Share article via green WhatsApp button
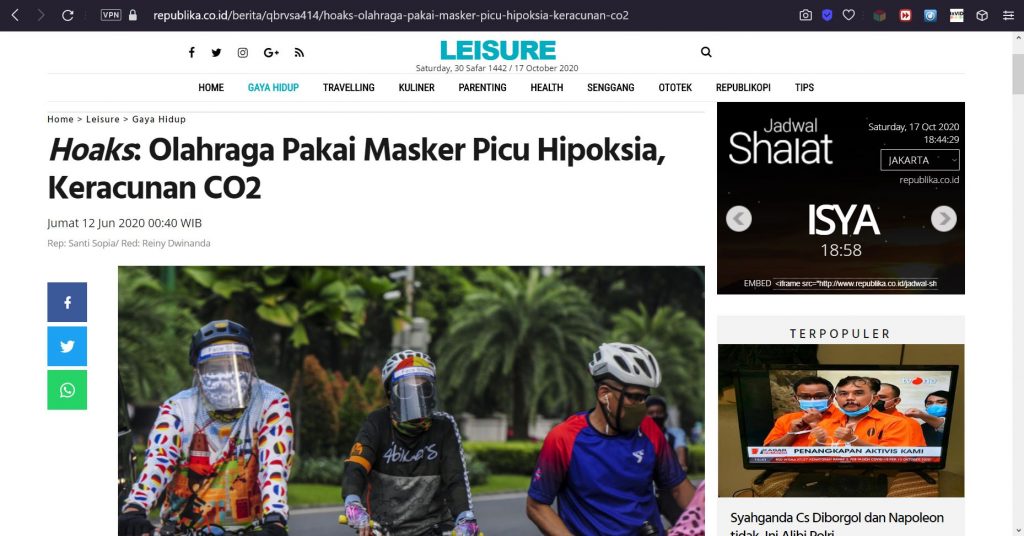1024x536 pixels. pos(67,390)
